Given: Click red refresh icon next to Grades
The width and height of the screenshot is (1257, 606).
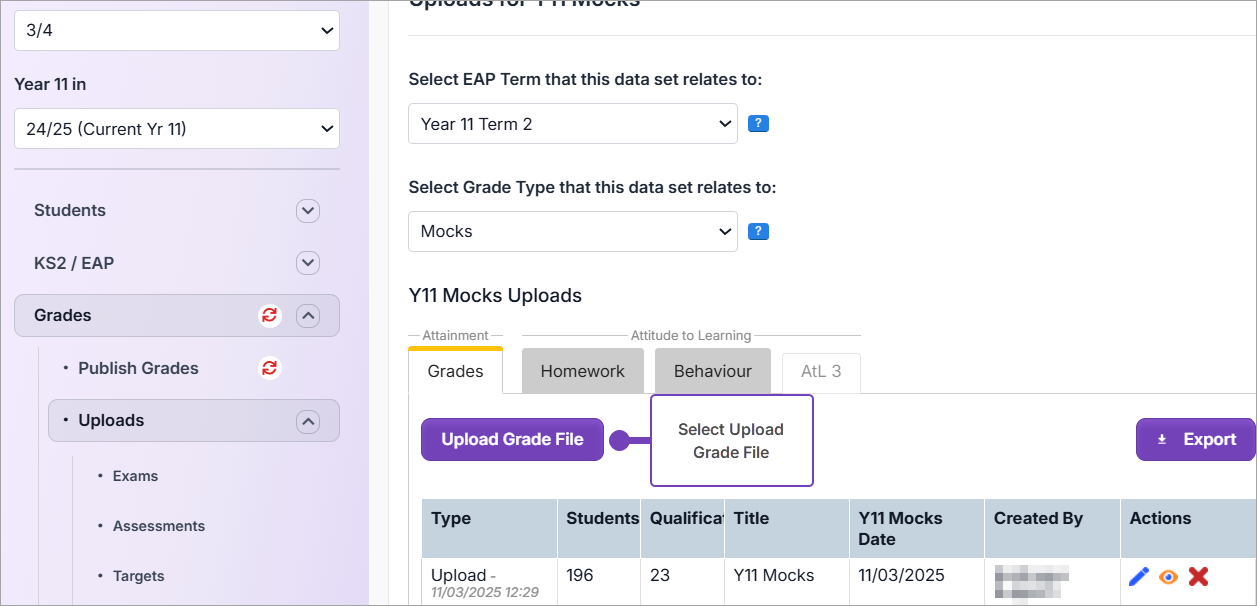Looking at the screenshot, I should pos(269,316).
